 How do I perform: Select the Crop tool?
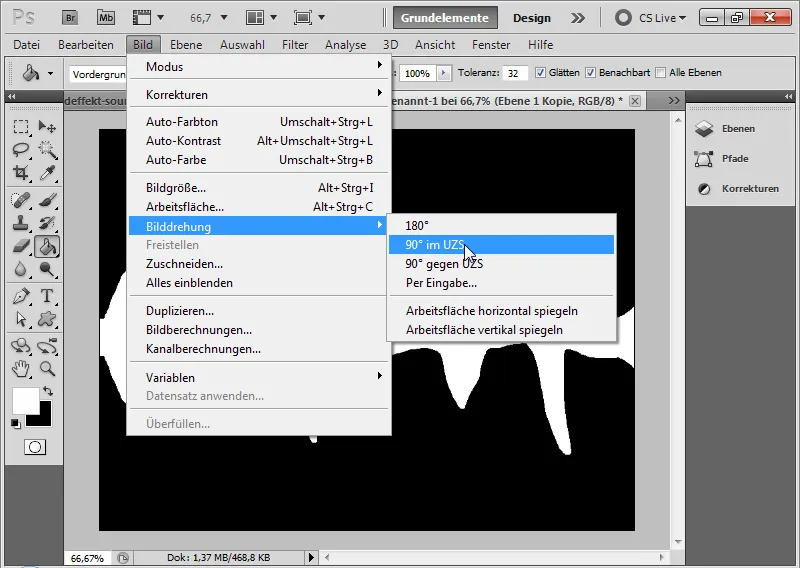click(21, 173)
